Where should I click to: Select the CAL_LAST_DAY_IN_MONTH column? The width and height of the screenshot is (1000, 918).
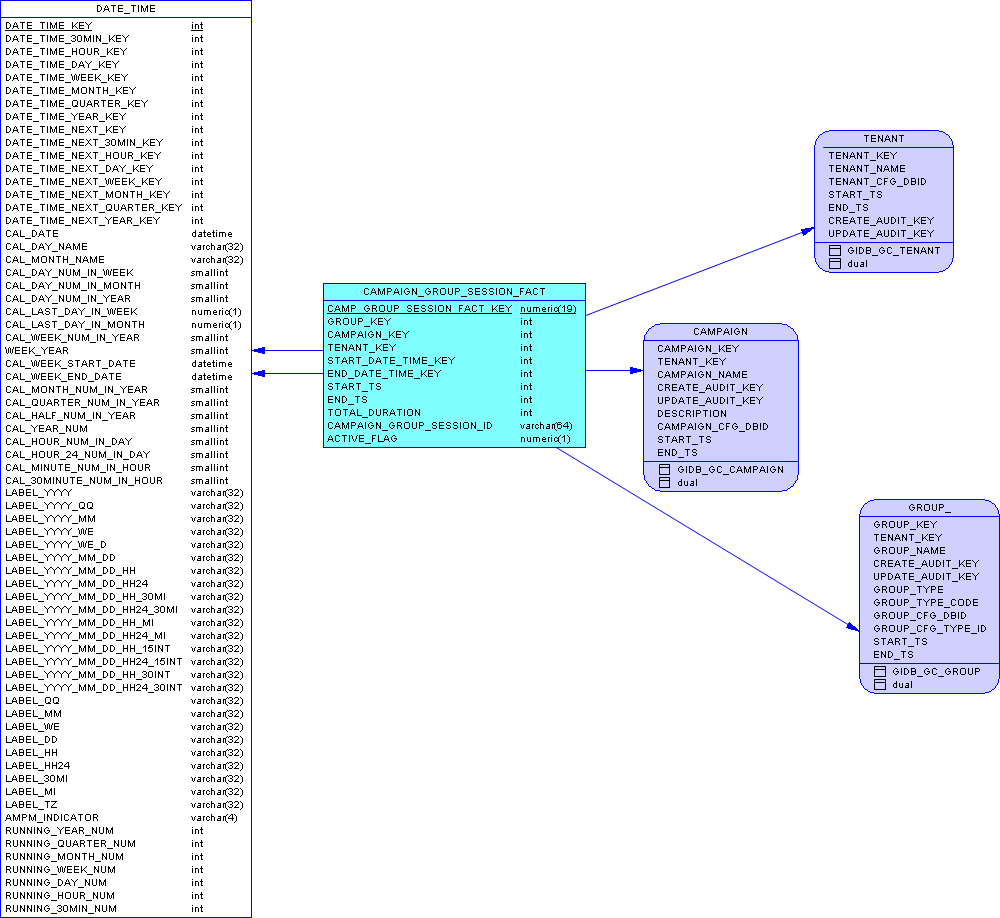point(75,325)
